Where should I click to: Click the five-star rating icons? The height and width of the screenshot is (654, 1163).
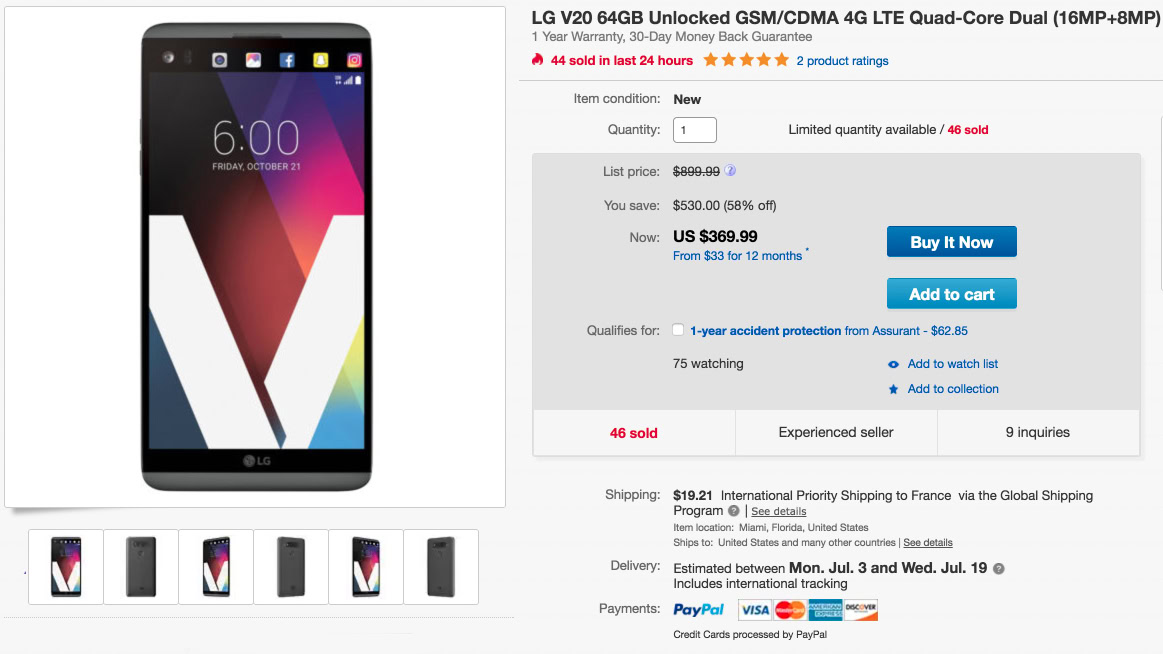[x=746, y=61]
